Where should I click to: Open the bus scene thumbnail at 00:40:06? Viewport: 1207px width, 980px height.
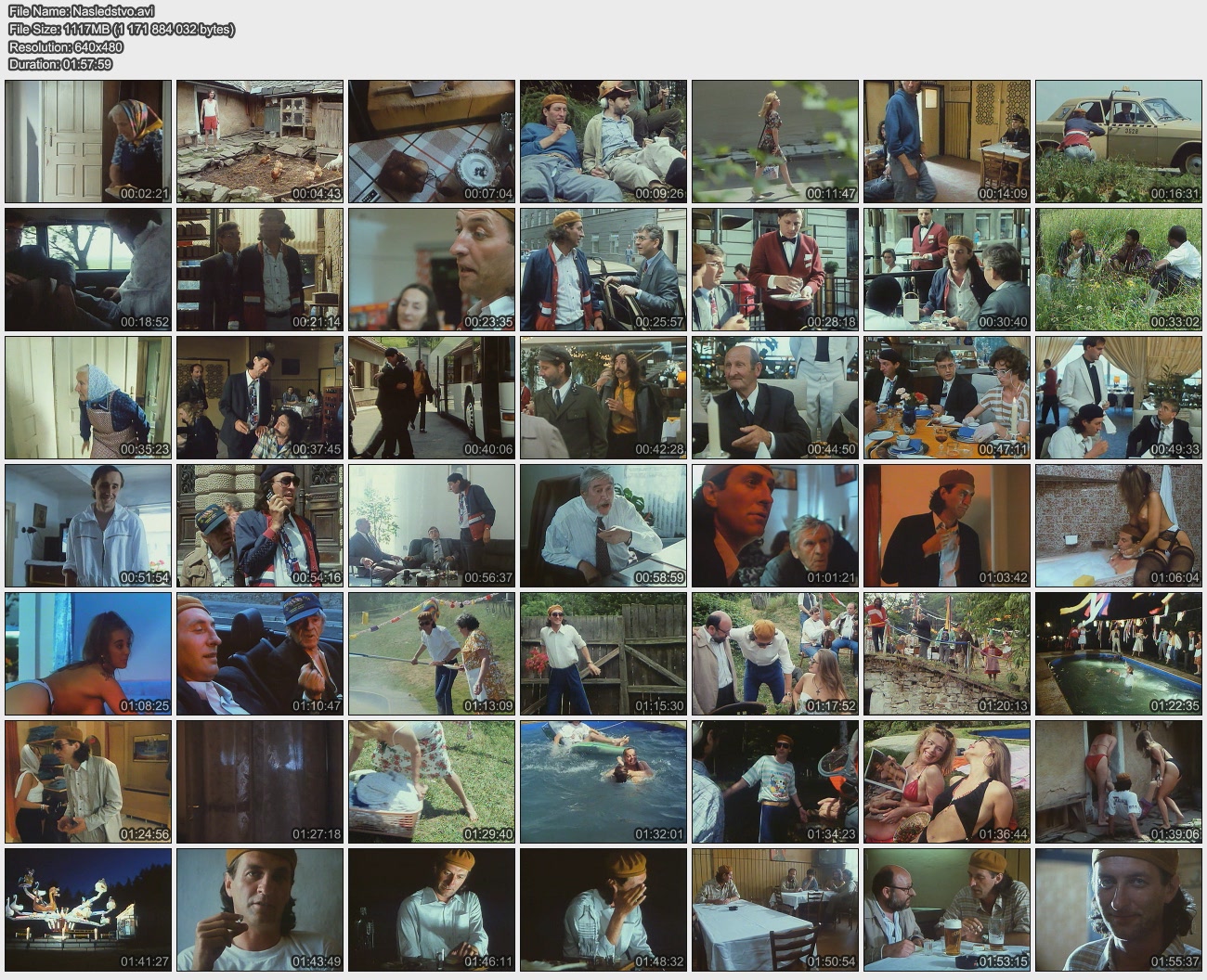tap(432, 397)
